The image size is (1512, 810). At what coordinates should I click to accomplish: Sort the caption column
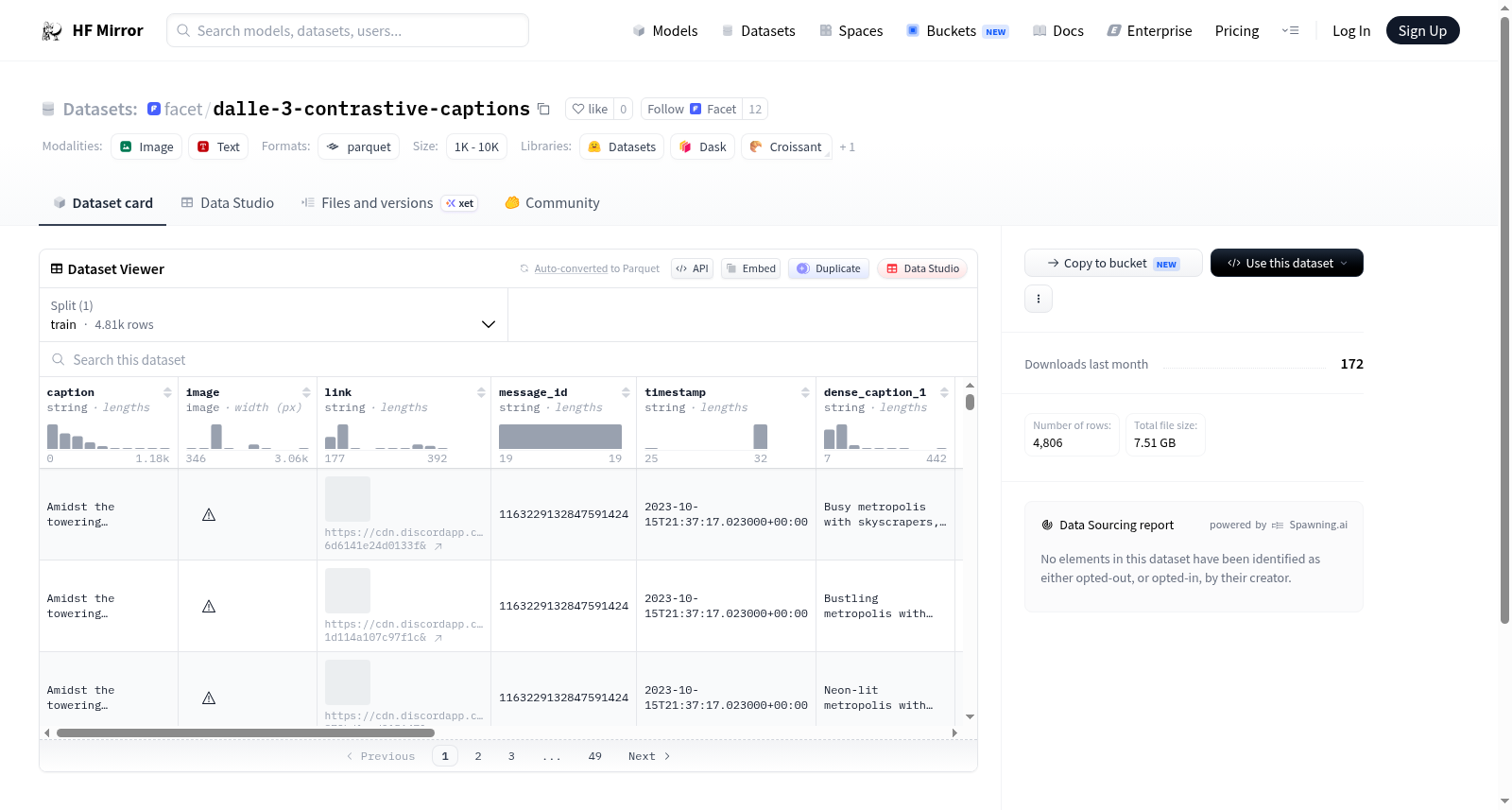[167, 392]
